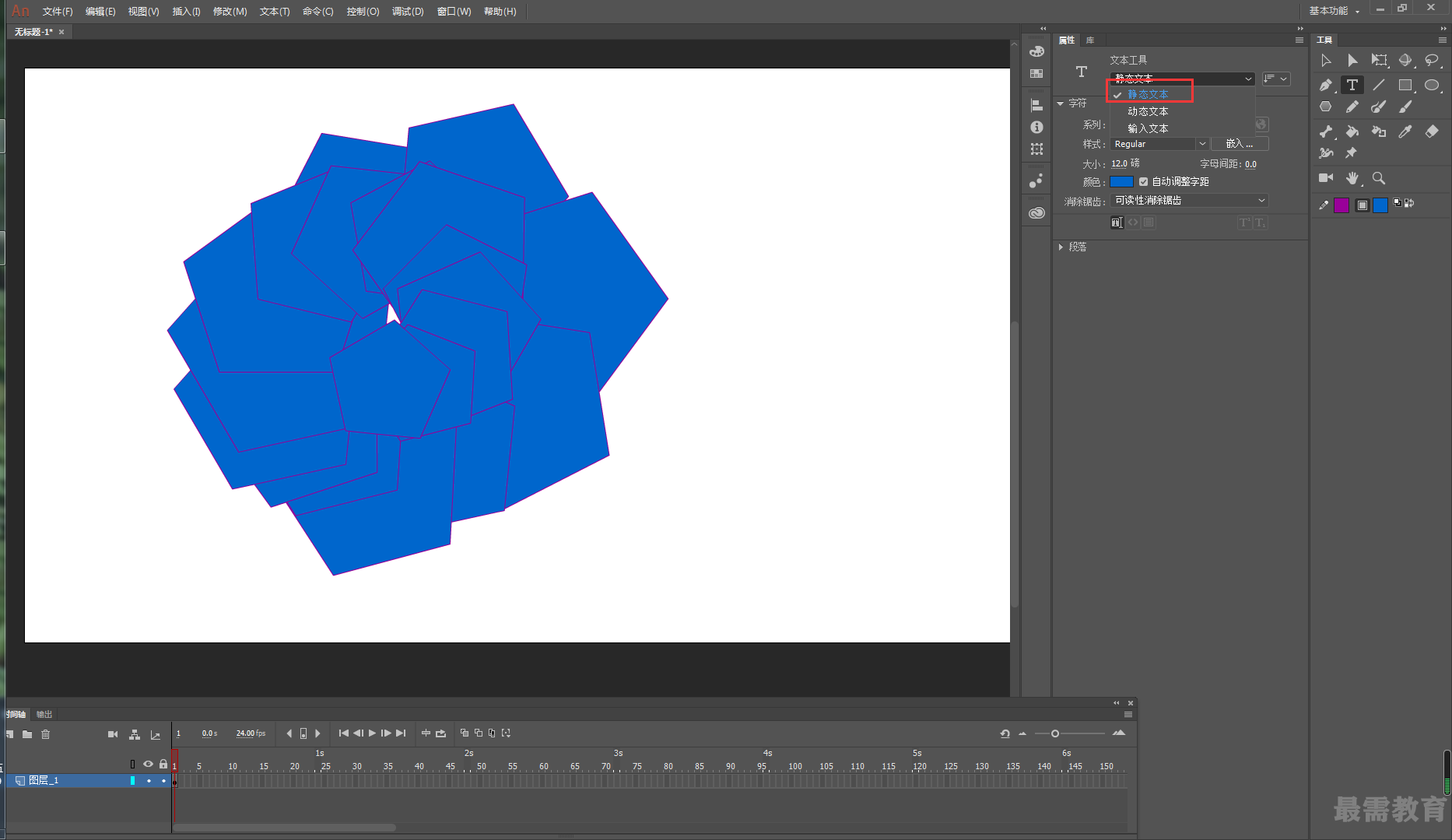Select the Hand tool
This screenshot has height=840, width=1452.
click(x=1352, y=178)
